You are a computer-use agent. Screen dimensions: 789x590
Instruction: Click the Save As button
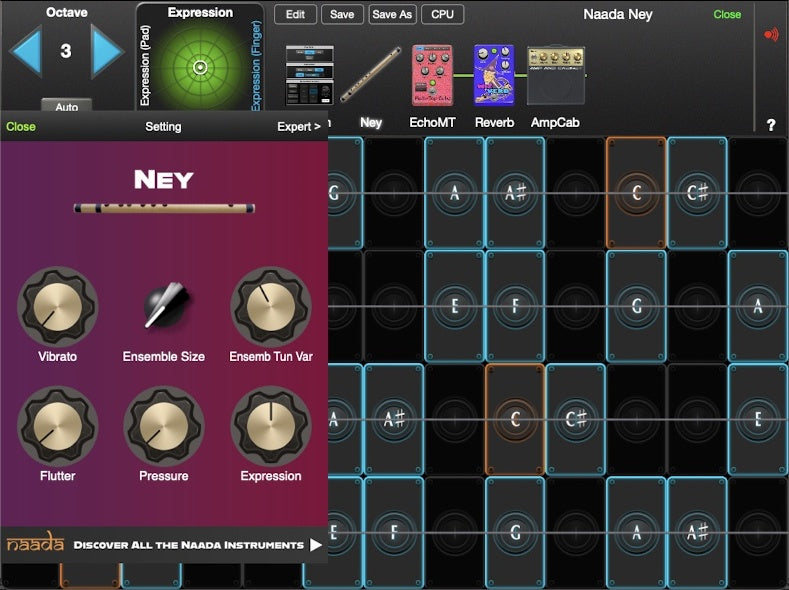392,15
